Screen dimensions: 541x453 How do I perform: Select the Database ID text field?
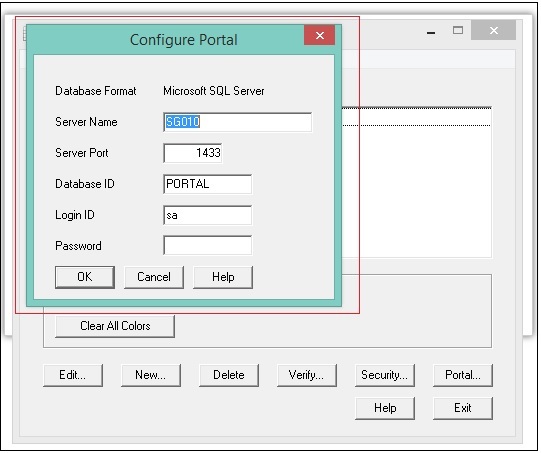point(207,184)
